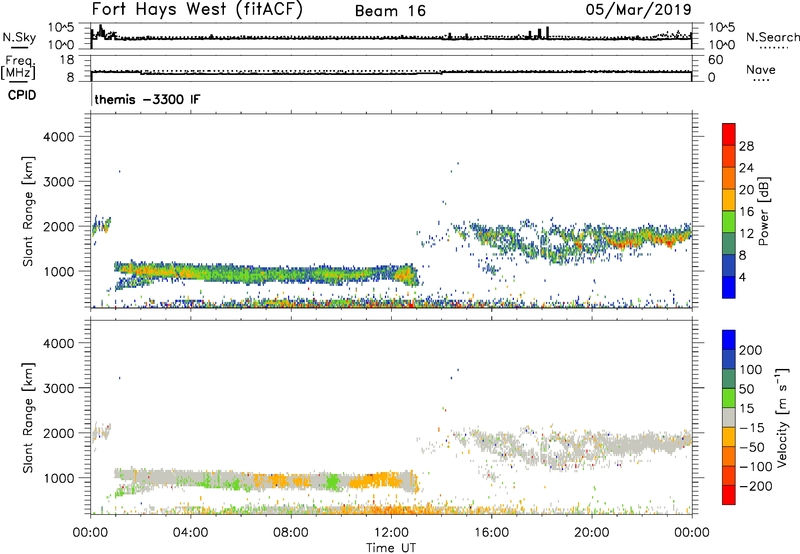Click the 'Beam 16' label

click(x=390, y=11)
